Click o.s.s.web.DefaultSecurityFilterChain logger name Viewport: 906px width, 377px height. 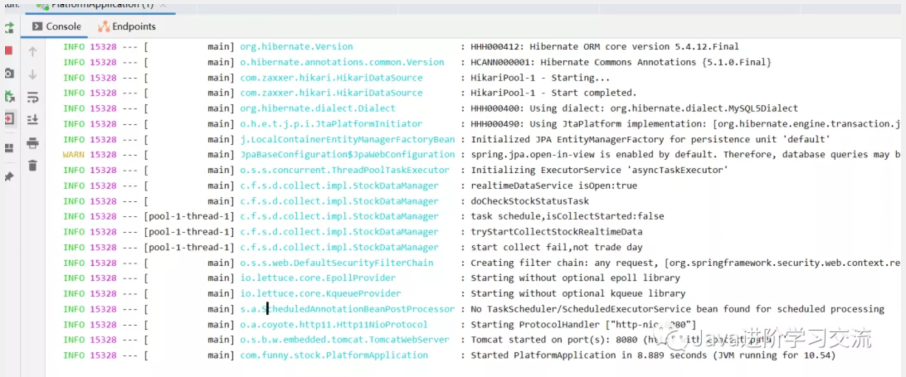click(x=336, y=263)
